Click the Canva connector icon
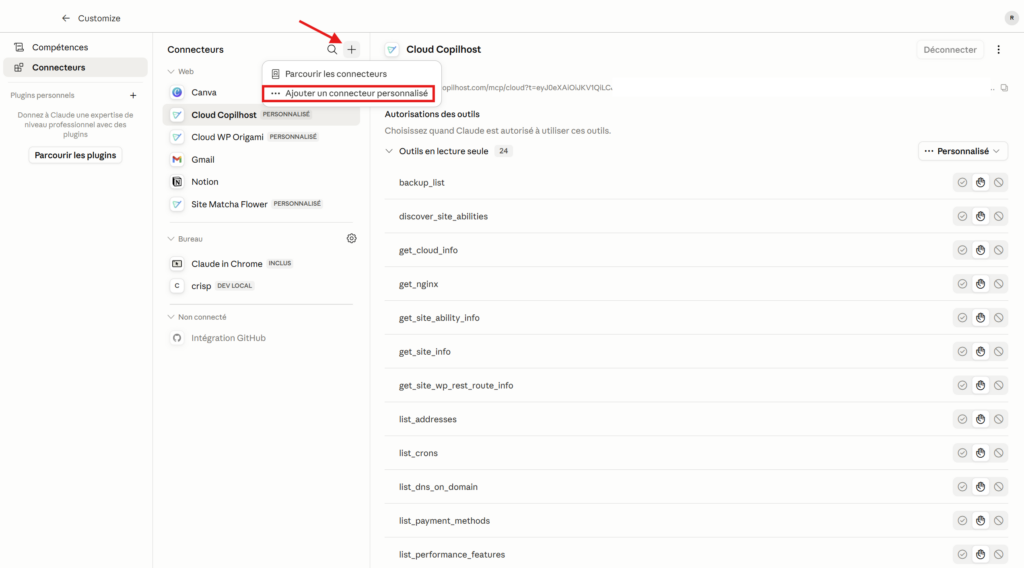 click(177, 92)
